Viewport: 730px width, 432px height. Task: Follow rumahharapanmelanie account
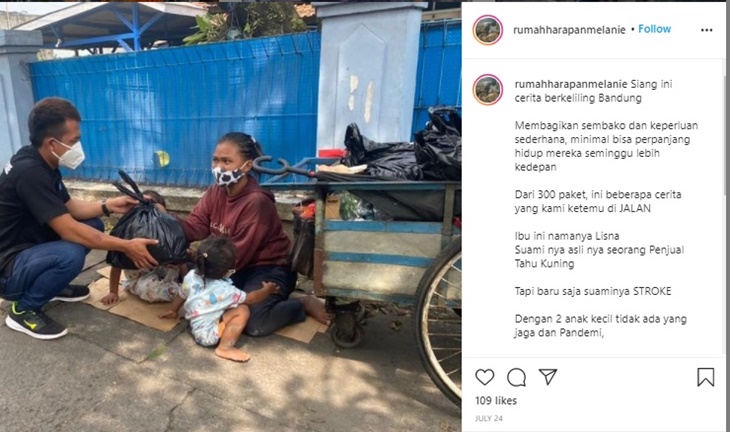click(x=654, y=29)
